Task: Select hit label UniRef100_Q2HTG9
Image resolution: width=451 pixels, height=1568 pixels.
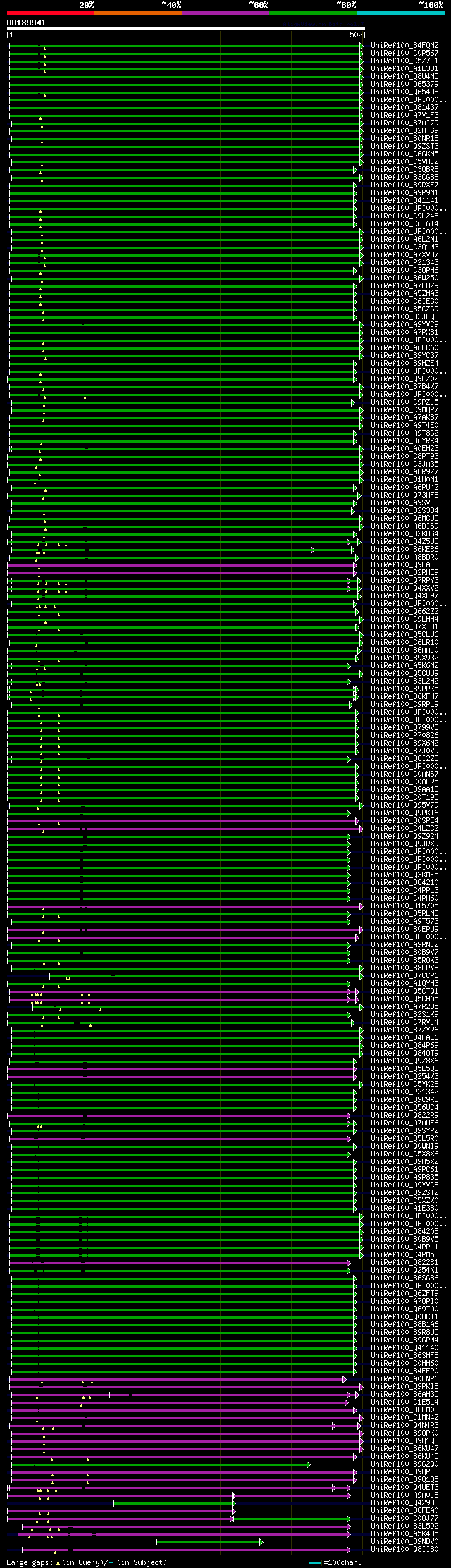Action: click(x=404, y=130)
